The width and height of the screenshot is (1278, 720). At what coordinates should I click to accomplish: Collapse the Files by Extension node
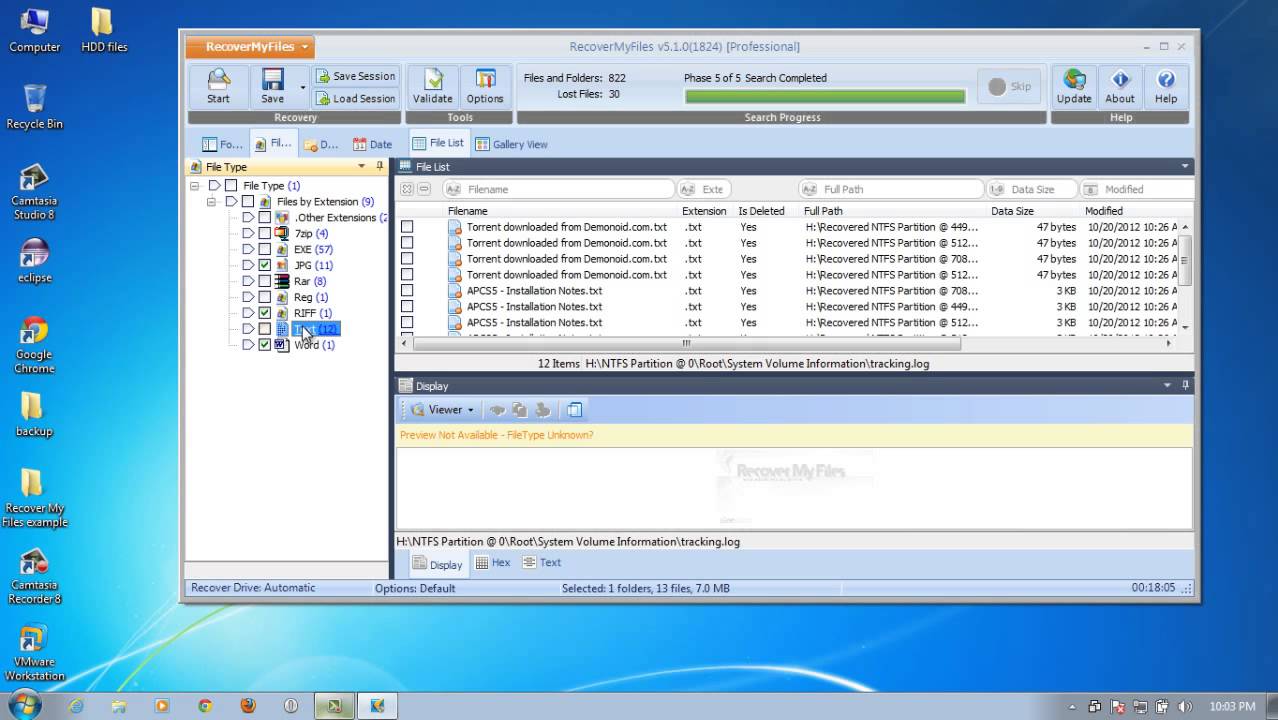coord(211,201)
